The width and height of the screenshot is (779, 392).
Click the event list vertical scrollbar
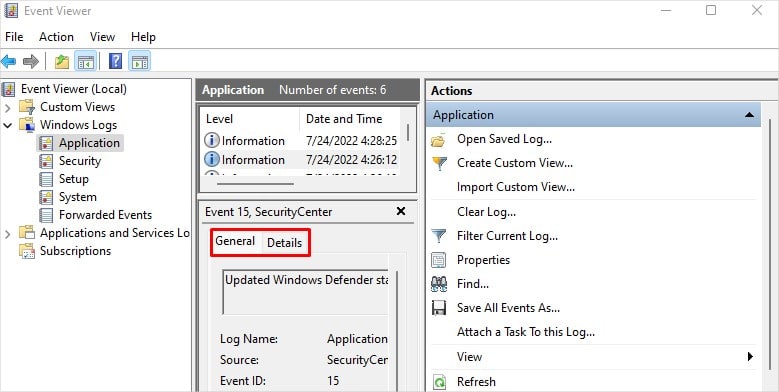[x=408, y=133]
